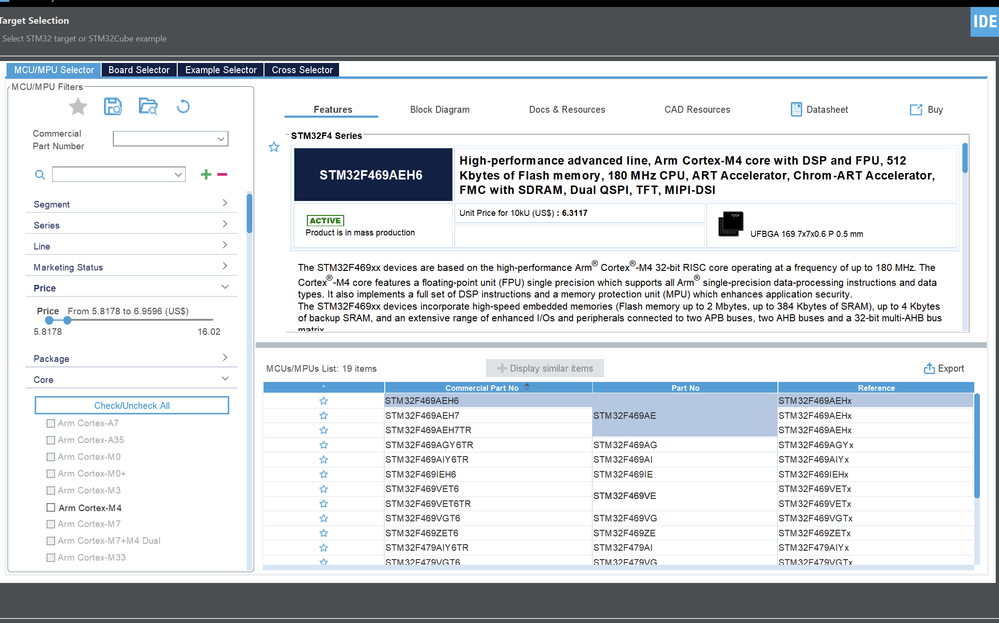Show favorite MCUs star filter icon
The height and width of the screenshot is (623, 999).
[78, 106]
